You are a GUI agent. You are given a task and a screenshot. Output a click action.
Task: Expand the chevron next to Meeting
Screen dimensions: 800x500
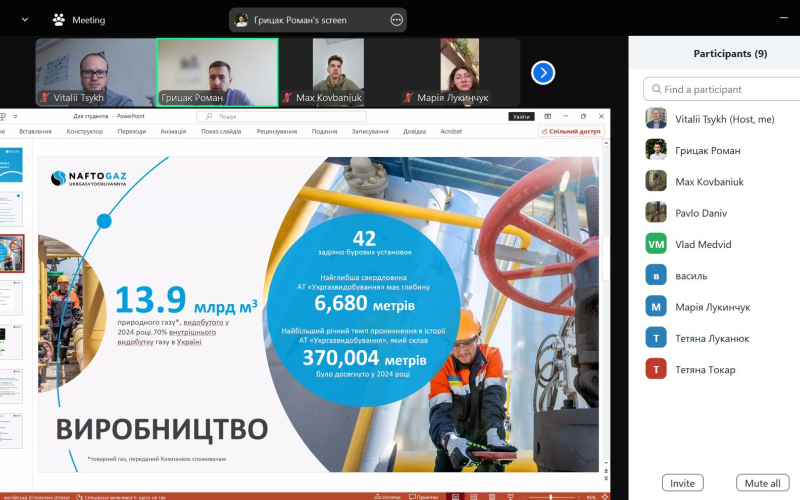pyautogui.click(x=24, y=20)
